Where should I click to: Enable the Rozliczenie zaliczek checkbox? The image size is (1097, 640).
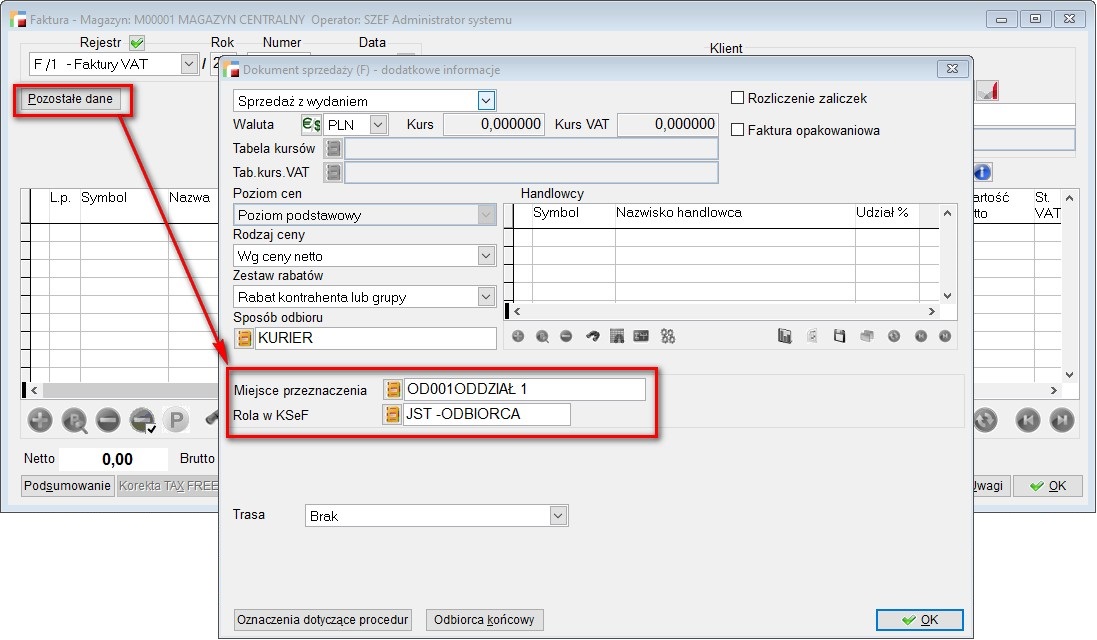[x=738, y=98]
